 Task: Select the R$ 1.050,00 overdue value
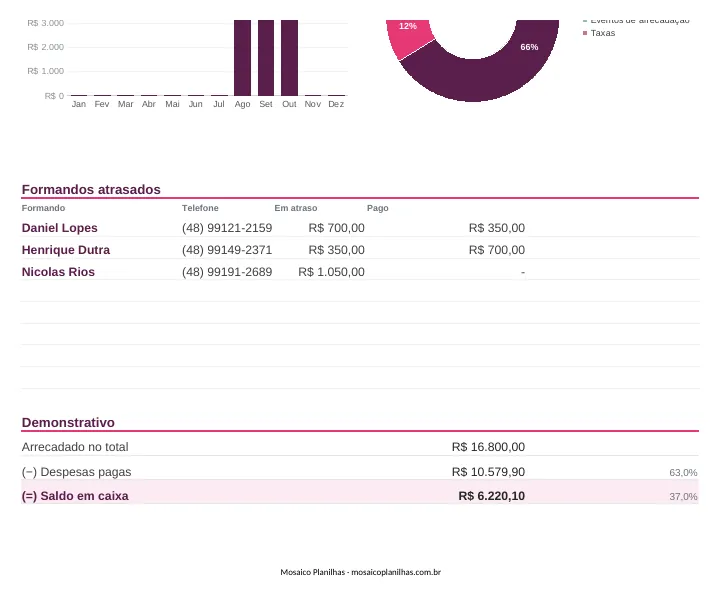point(332,272)
